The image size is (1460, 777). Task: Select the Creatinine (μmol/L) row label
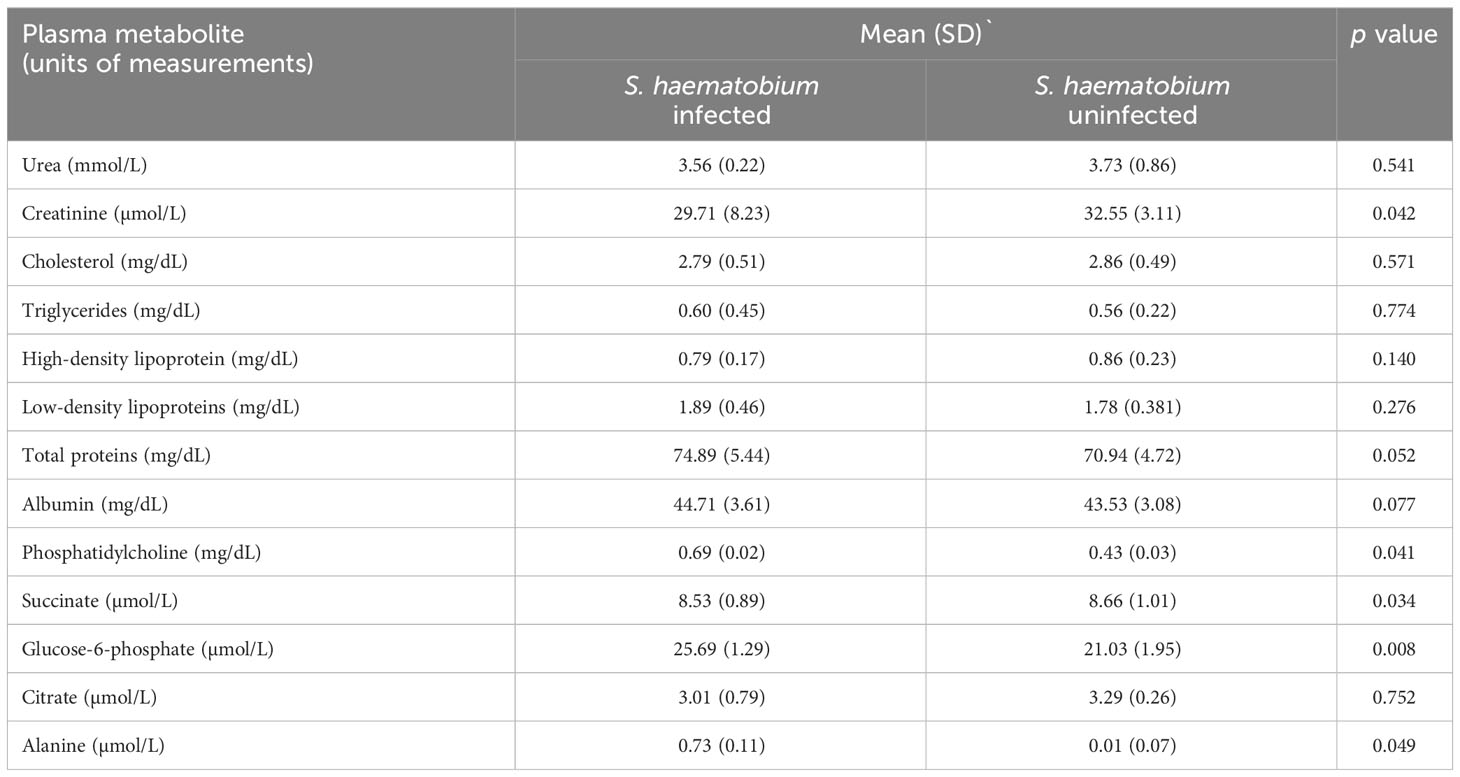pyautogui.click(x=106, y=214)
